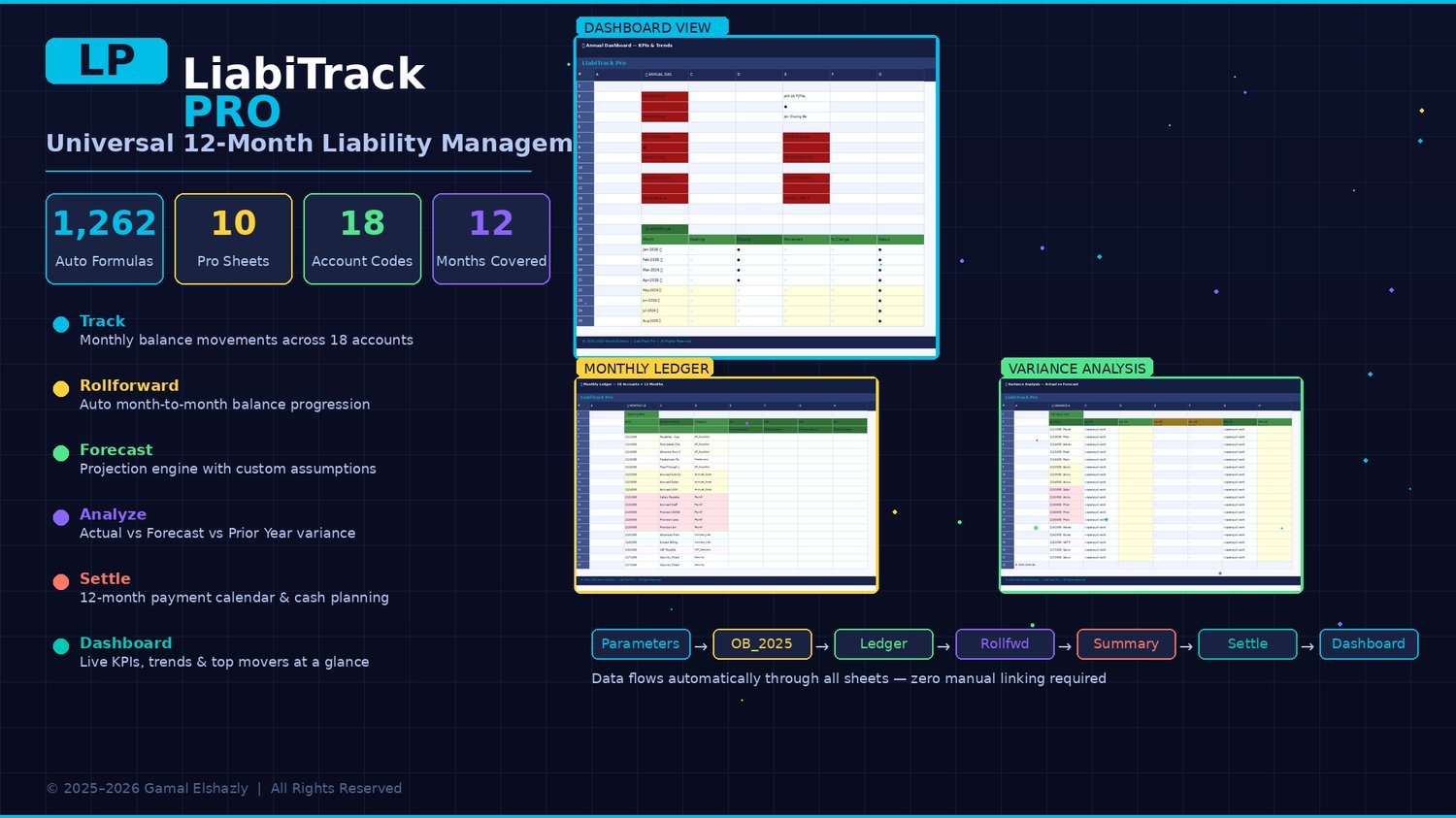This screenshot has height=818, width=1456.
Task: Click the Settle feature heading in list
Action: [x=105, y=578]
